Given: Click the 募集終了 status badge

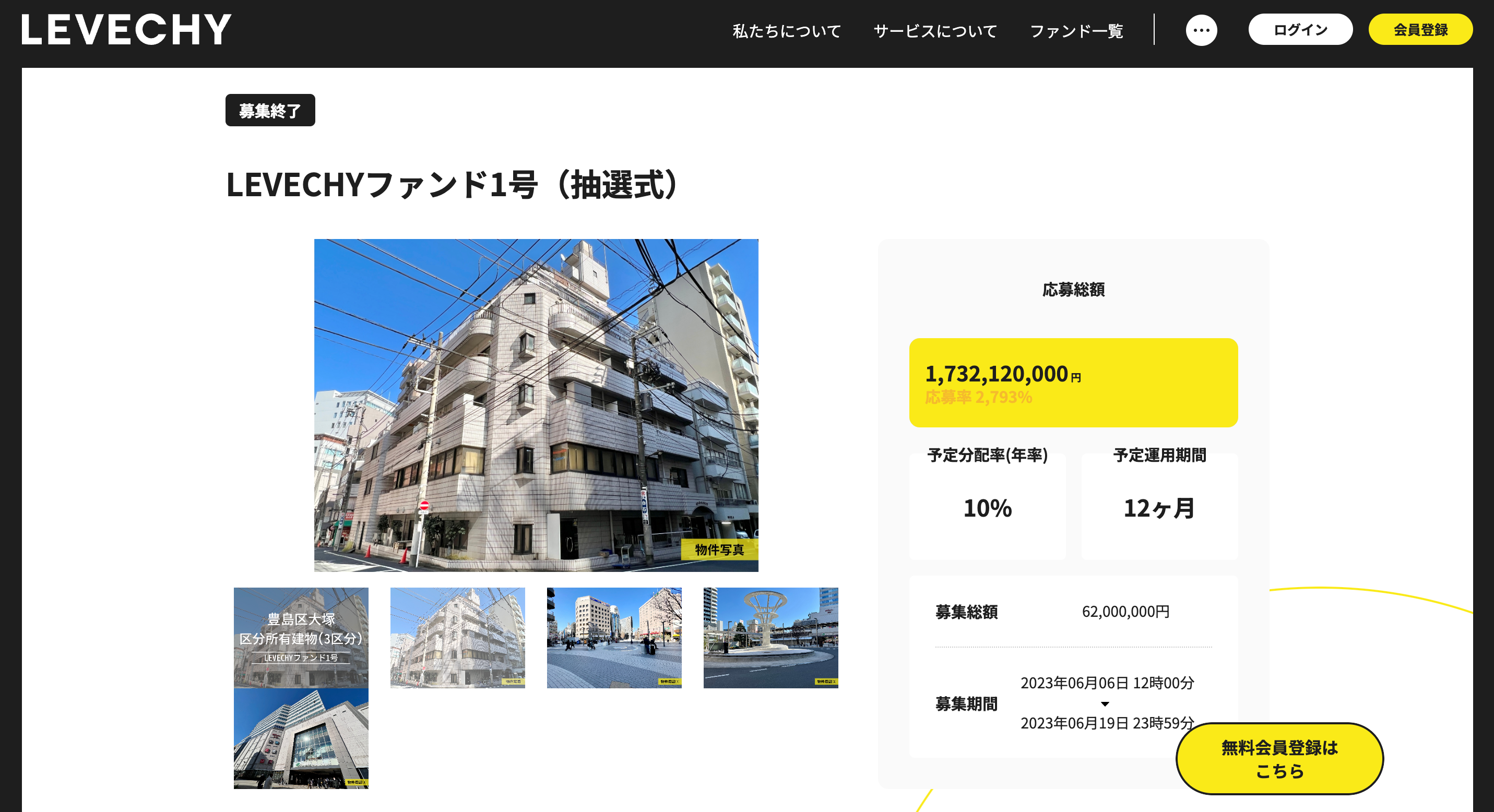Looking at the screenshot, I should [x=270, y=110].
